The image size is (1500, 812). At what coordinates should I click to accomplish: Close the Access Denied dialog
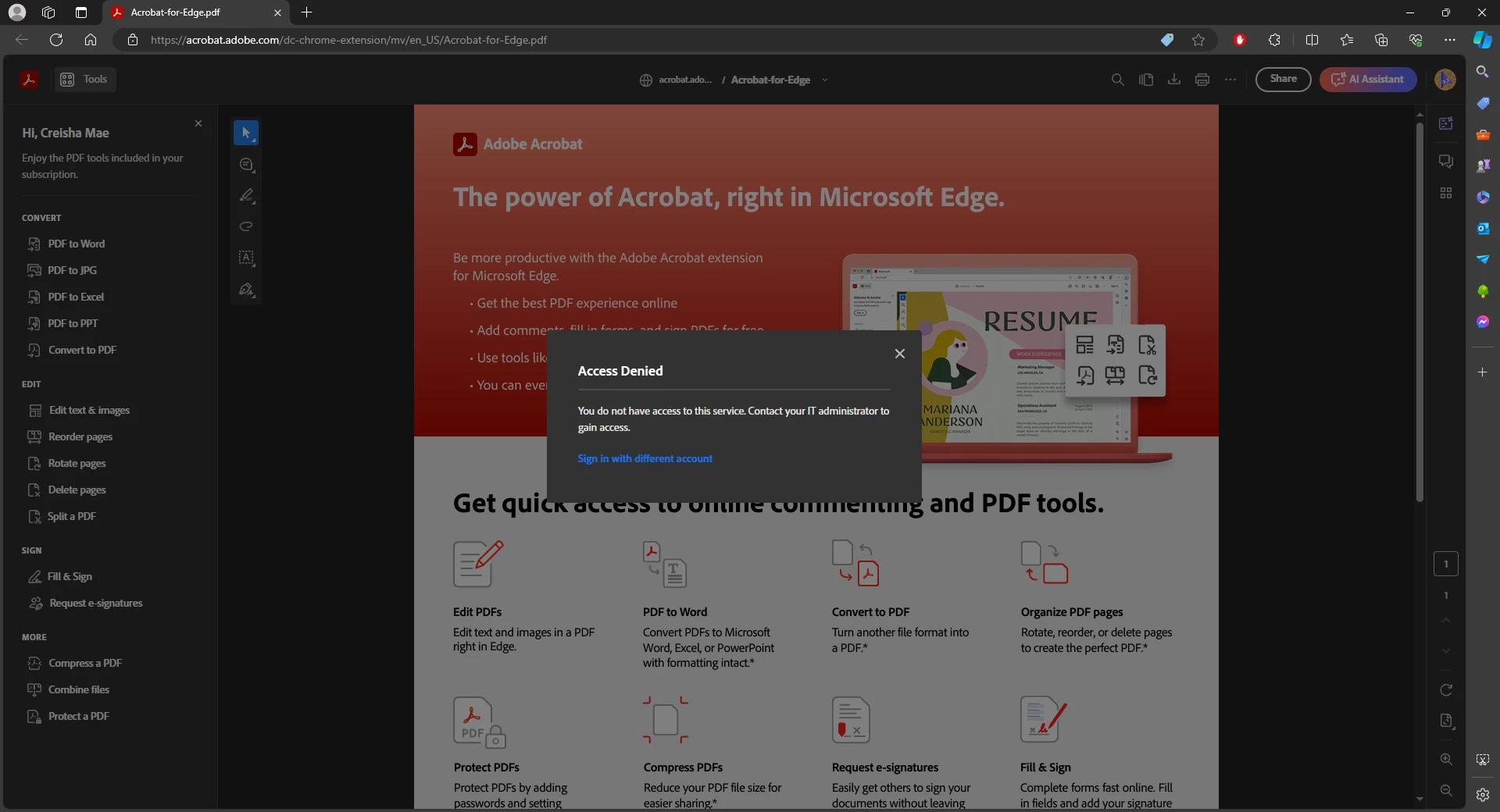[x=900, y=354]
